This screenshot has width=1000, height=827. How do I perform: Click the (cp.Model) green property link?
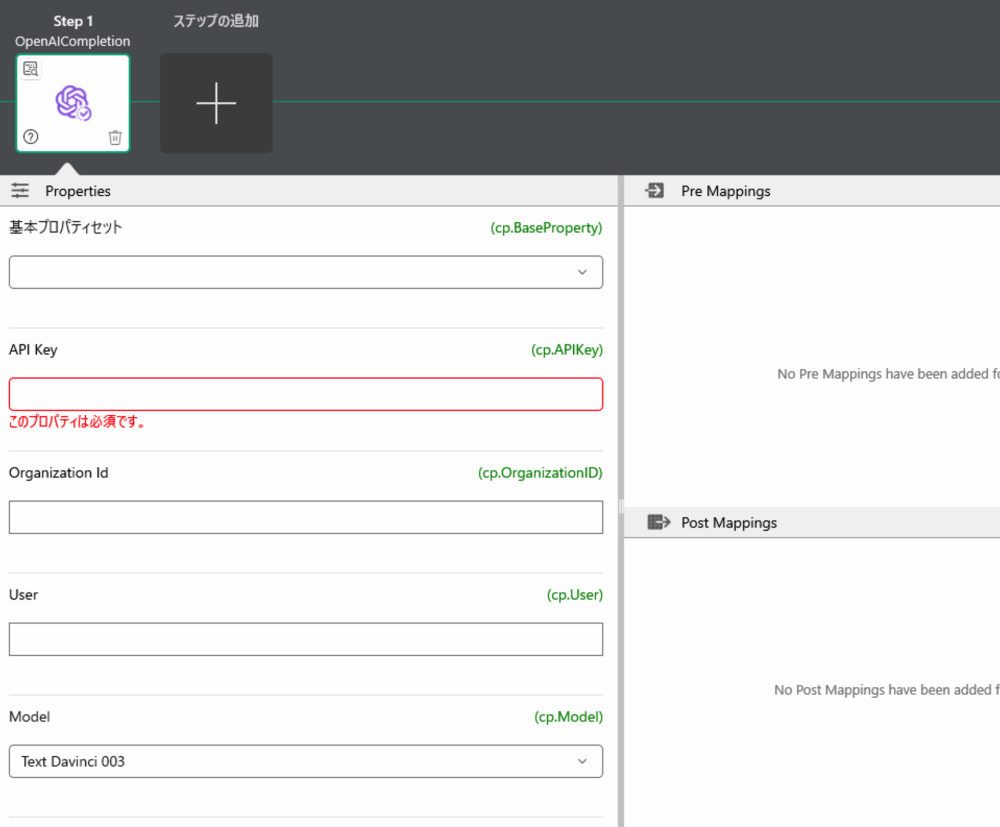[568, 717]
